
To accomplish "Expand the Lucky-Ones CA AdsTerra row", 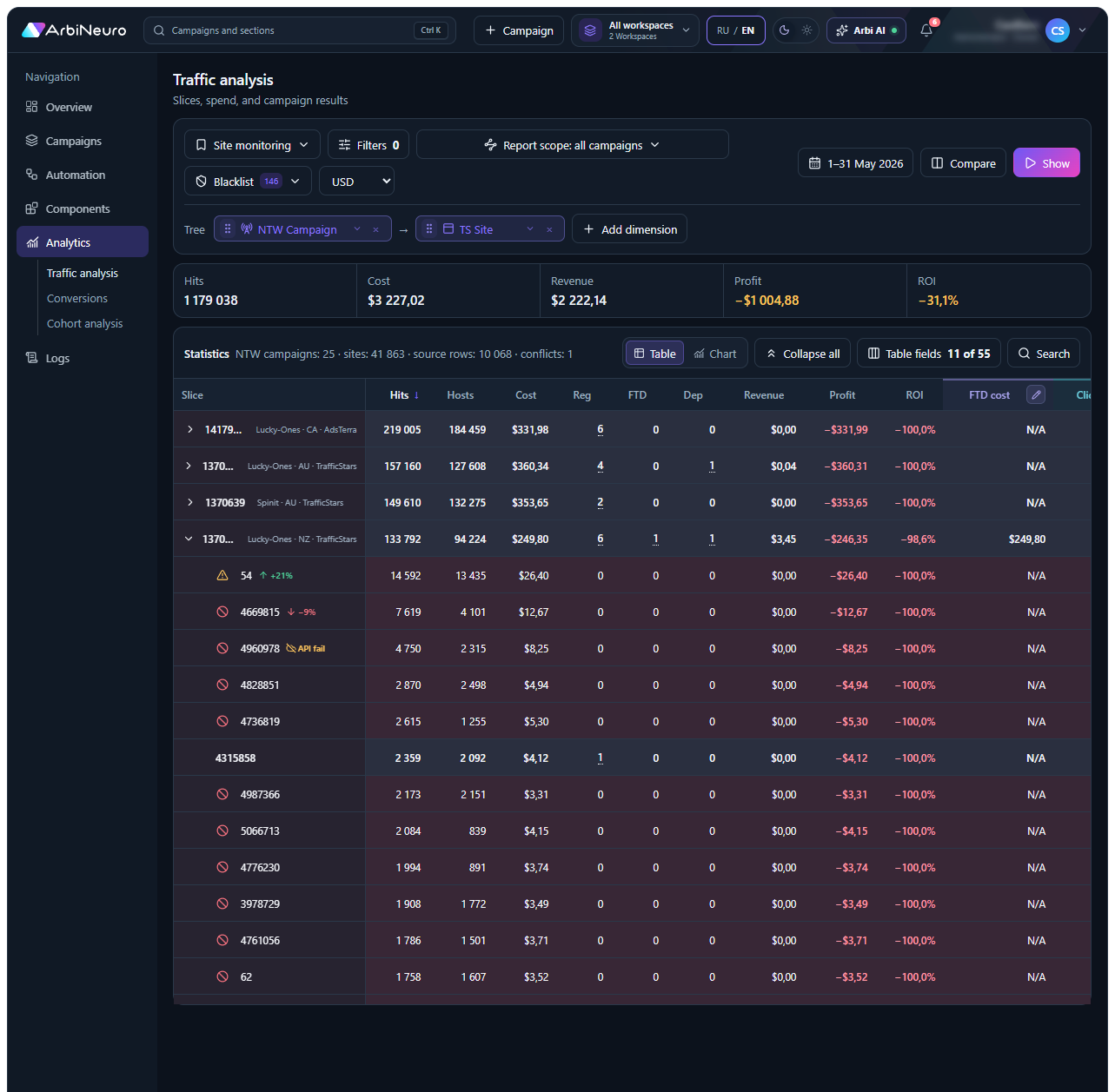I will pyautogui.click(x=189, y=429).
